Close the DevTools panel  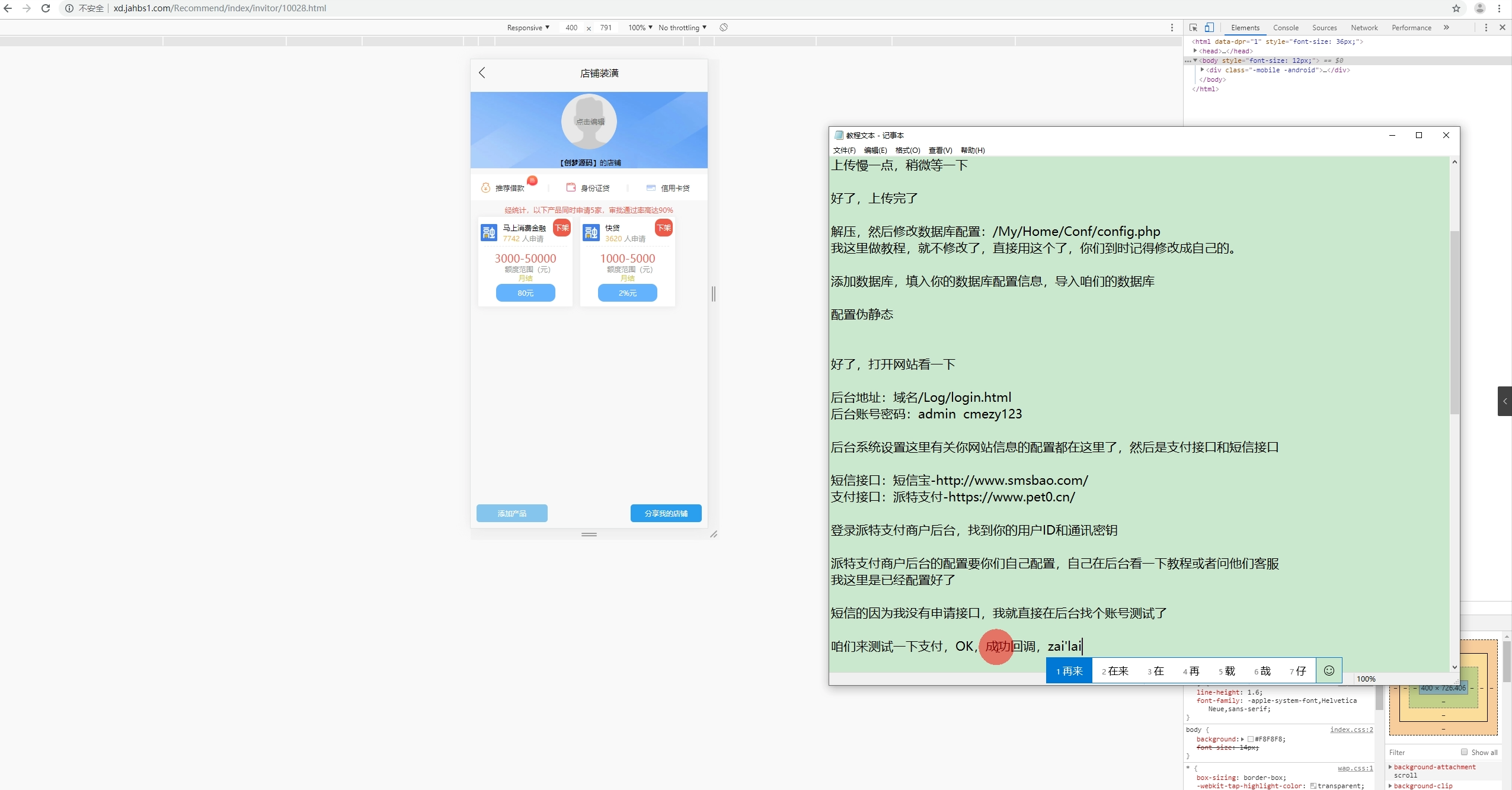pyautogui.click(x=1503, y=27)
